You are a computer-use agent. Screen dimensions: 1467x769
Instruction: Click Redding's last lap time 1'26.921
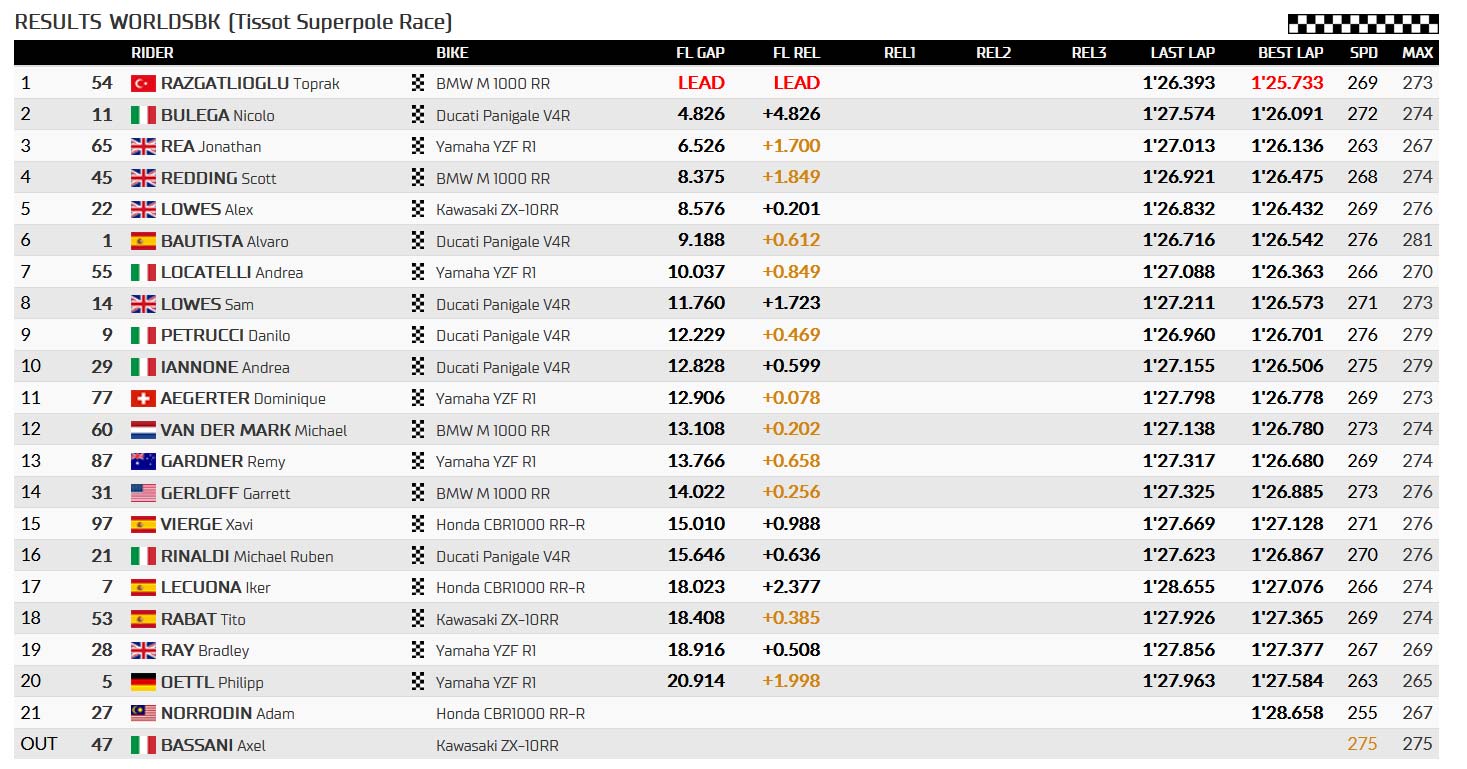pyautogui.click(x=1179, y=178)
